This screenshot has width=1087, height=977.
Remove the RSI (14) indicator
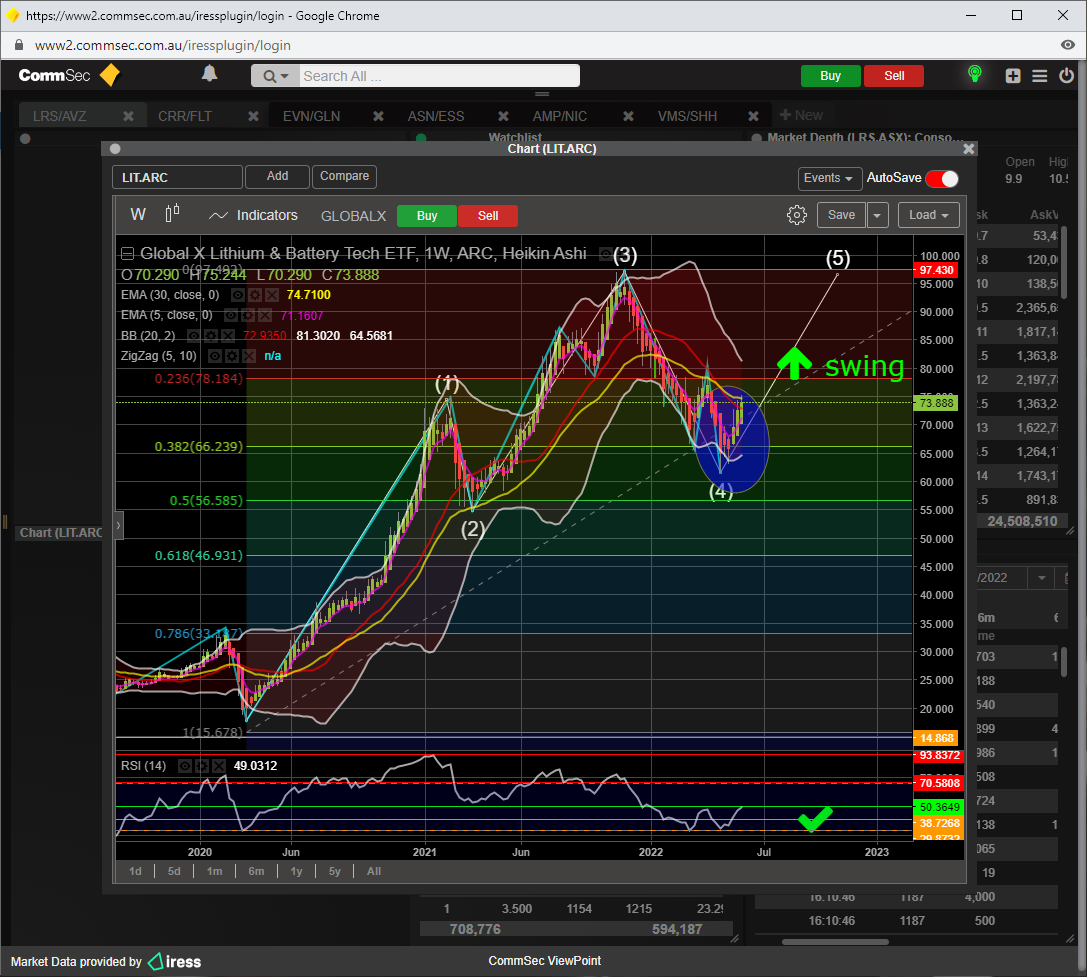coord(219,766)
